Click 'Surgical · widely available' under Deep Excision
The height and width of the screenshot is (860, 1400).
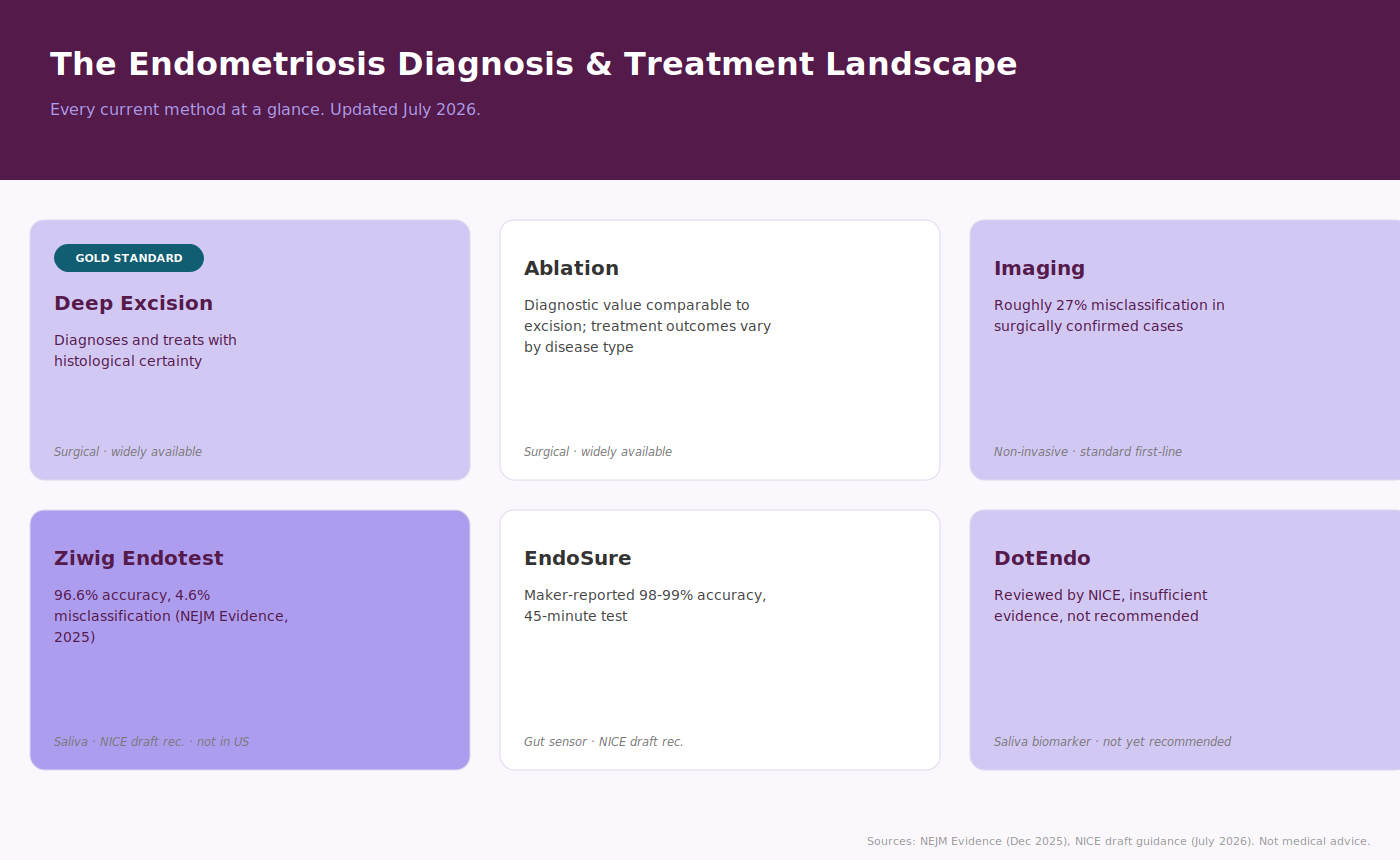point(128,452)
